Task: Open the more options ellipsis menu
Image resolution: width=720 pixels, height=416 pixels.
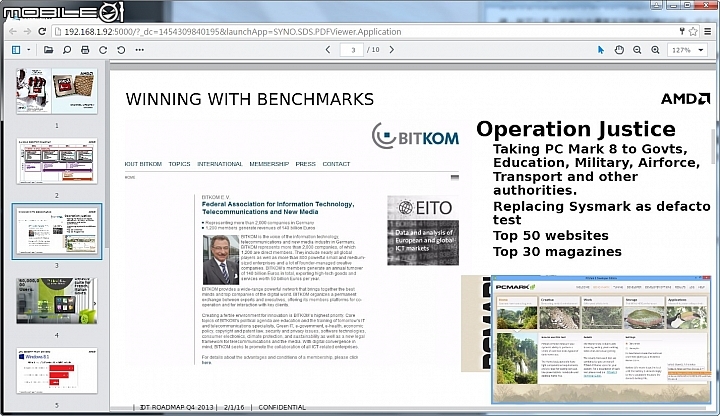Action: 140,50
